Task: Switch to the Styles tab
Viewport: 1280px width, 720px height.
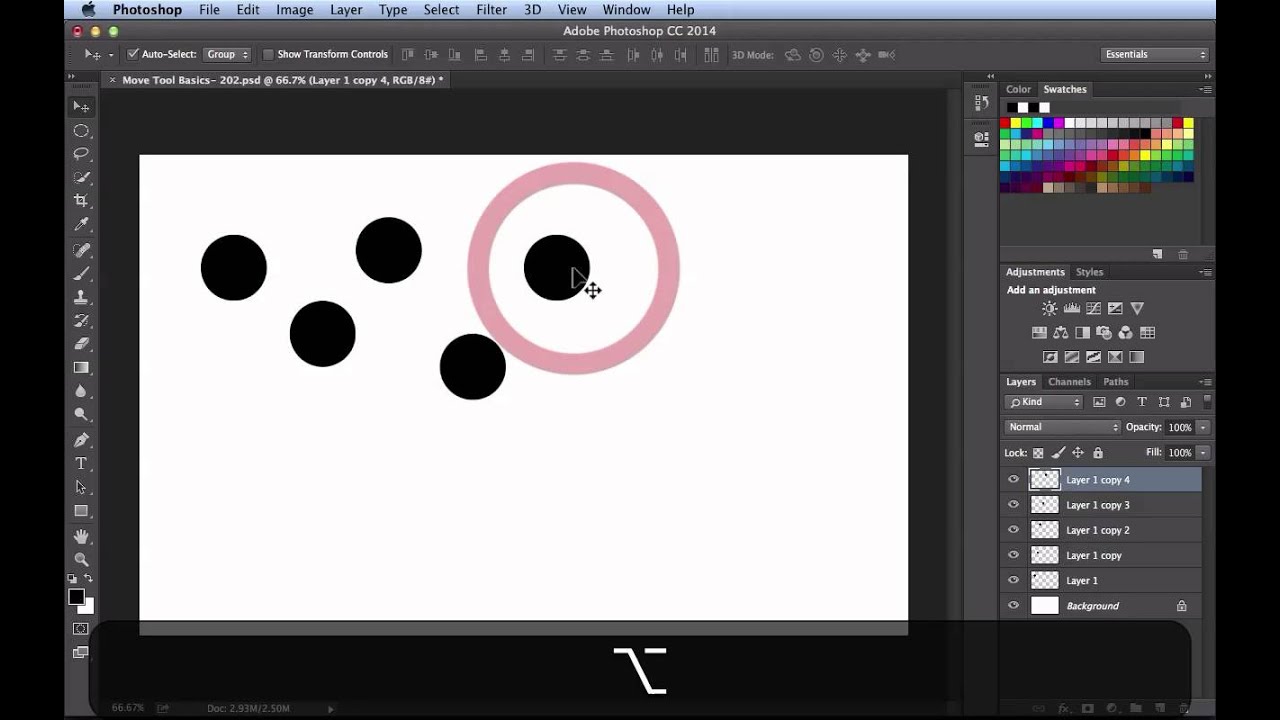Action: click(x=1089, y=272)
